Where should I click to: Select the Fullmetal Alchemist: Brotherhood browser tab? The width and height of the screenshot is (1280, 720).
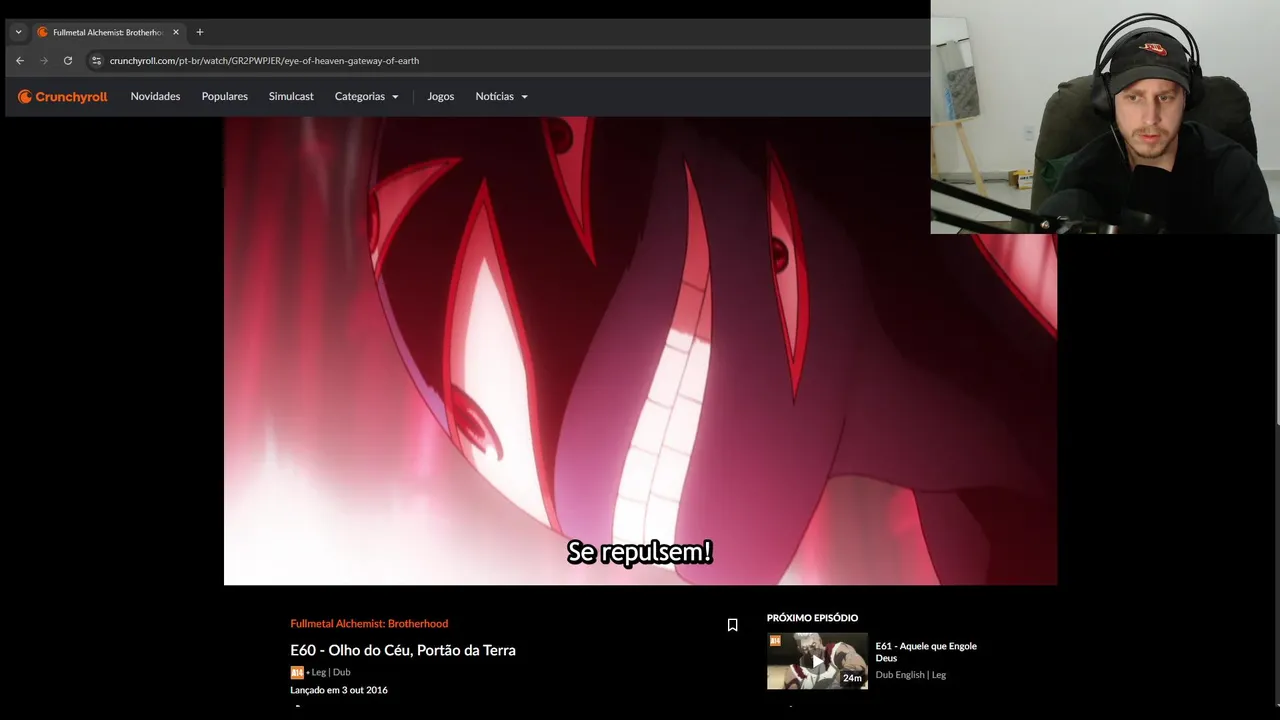[x=108, y=32]
